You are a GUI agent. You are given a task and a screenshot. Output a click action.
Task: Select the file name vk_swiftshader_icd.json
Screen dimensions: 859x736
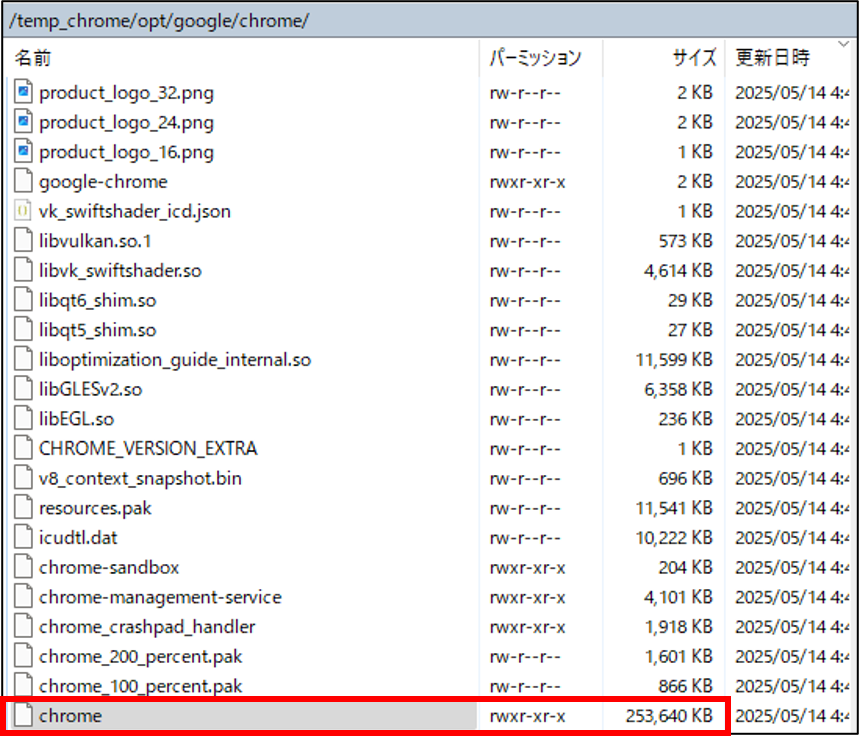[x=135, y=212]
